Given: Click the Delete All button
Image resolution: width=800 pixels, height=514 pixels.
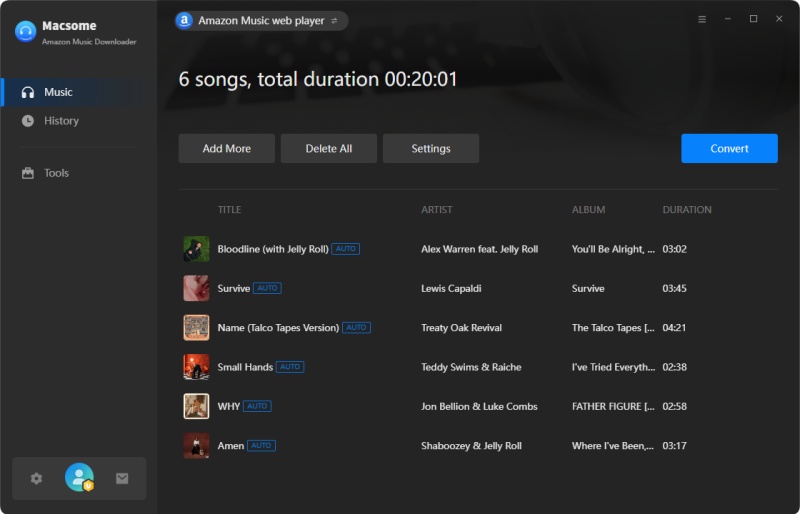Looking at the screenshot, I should point(329,148).
